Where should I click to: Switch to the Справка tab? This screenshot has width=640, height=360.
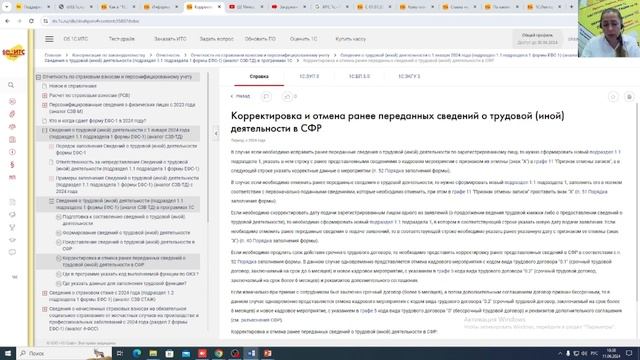click(259, 76)
